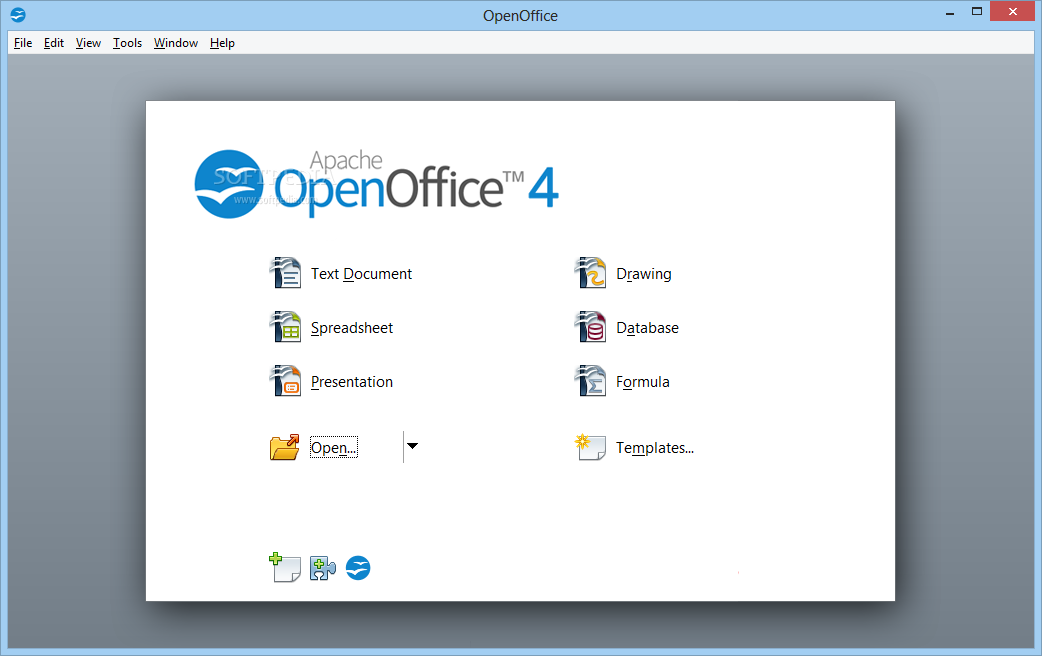The width and height of the screenshot is (1042, 656).
Task: Click the Open... button label
Action: tap(334, 447)
